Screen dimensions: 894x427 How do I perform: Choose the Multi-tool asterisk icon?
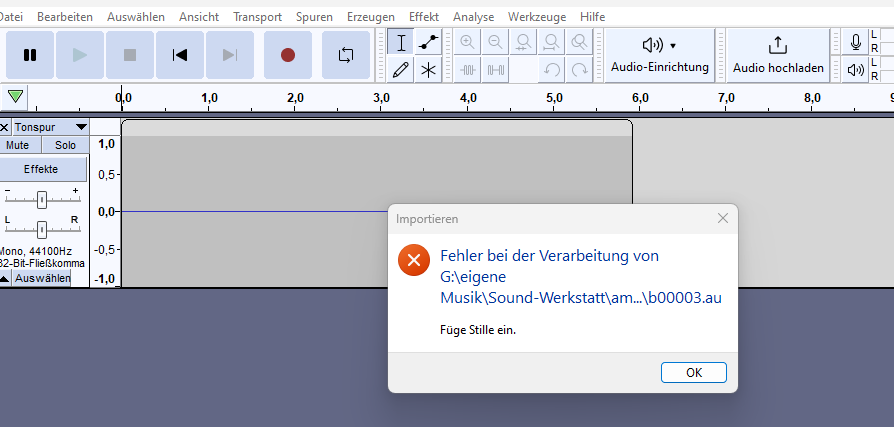(429, 69)
